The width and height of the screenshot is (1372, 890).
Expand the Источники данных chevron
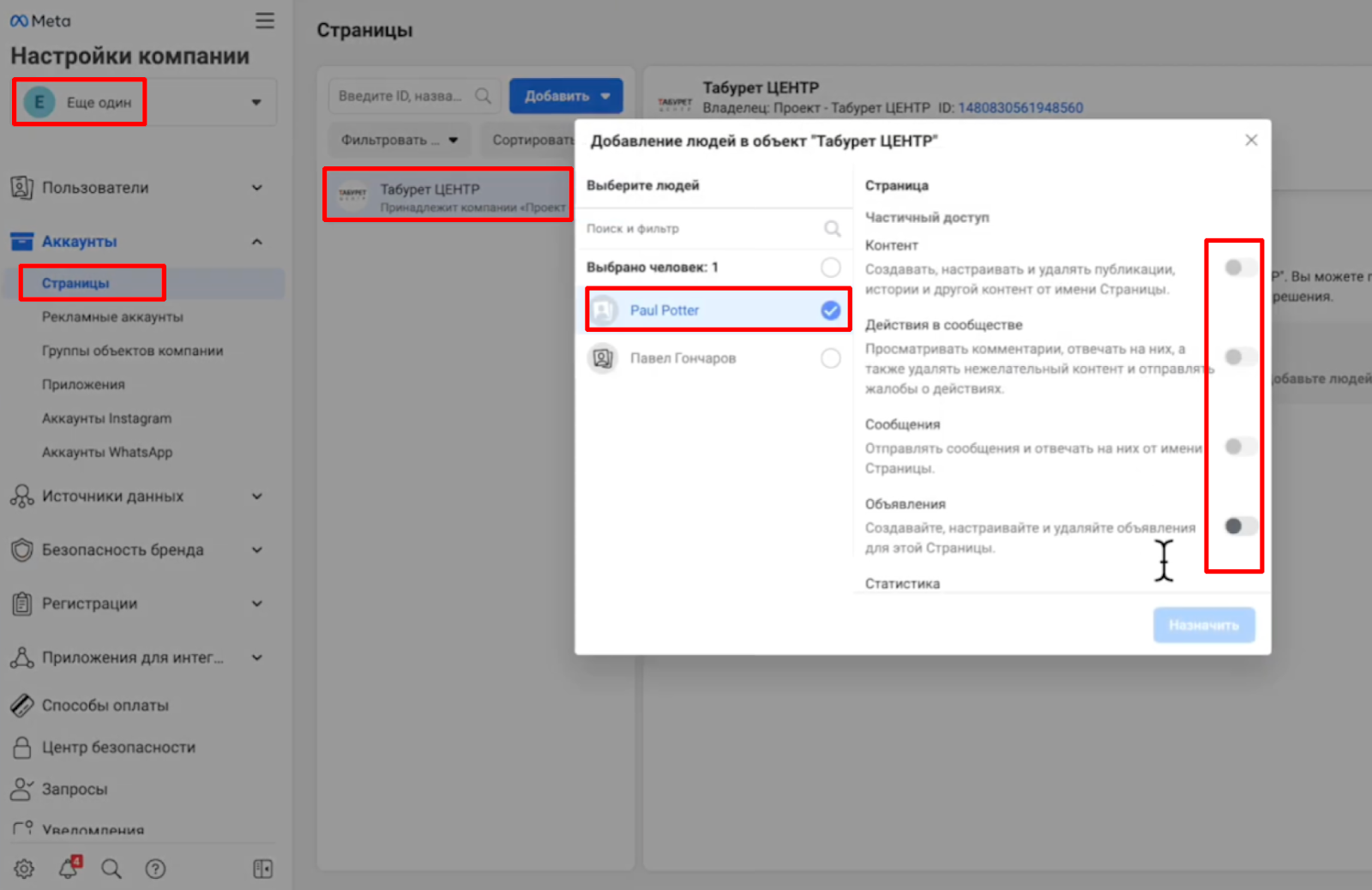pyautogui.click(x=256, y=496)
